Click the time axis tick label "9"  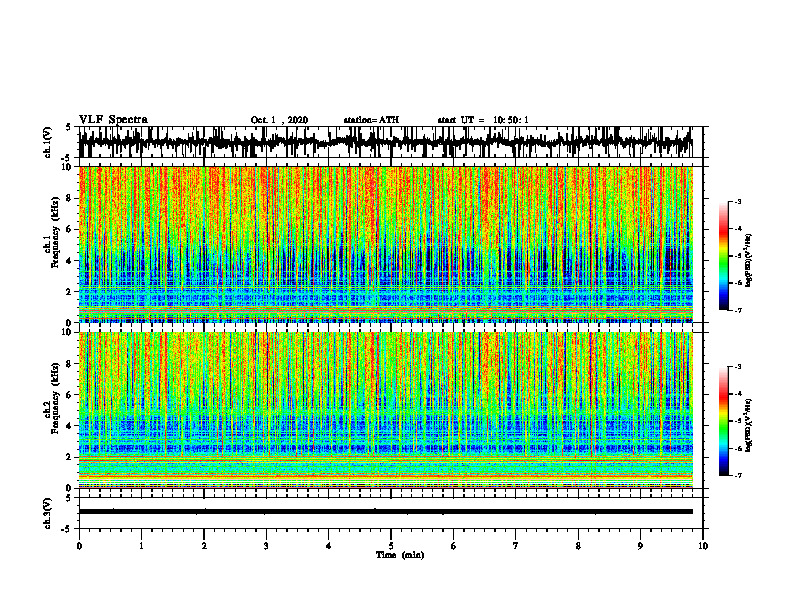[640, 546]
